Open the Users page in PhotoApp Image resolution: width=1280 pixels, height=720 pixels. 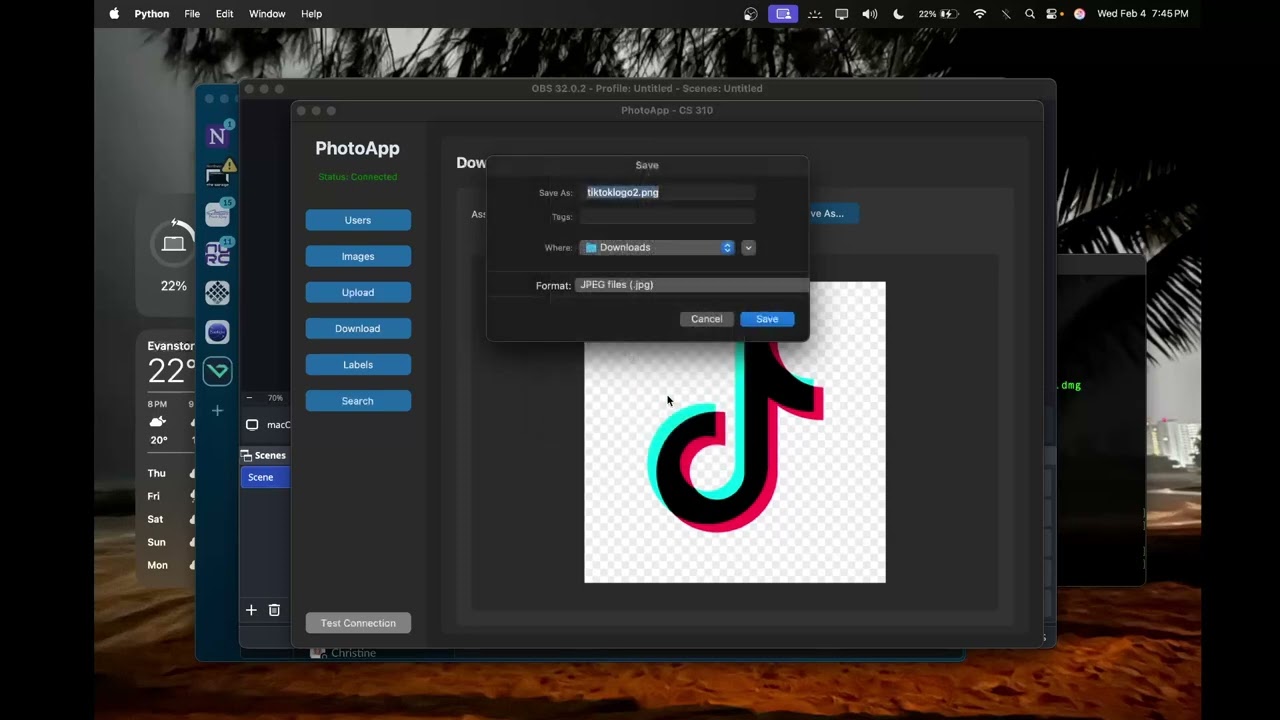pos(358,220)
